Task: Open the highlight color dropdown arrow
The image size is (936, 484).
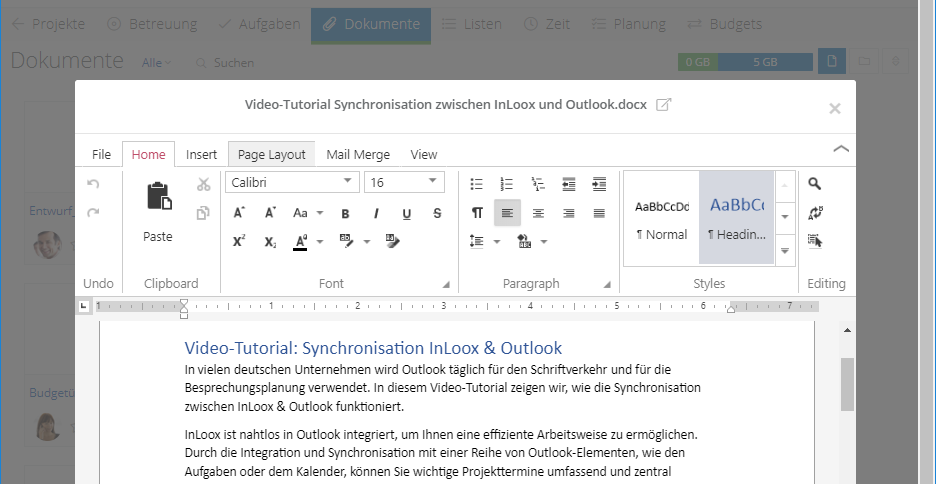Action: tap(367, 242)
